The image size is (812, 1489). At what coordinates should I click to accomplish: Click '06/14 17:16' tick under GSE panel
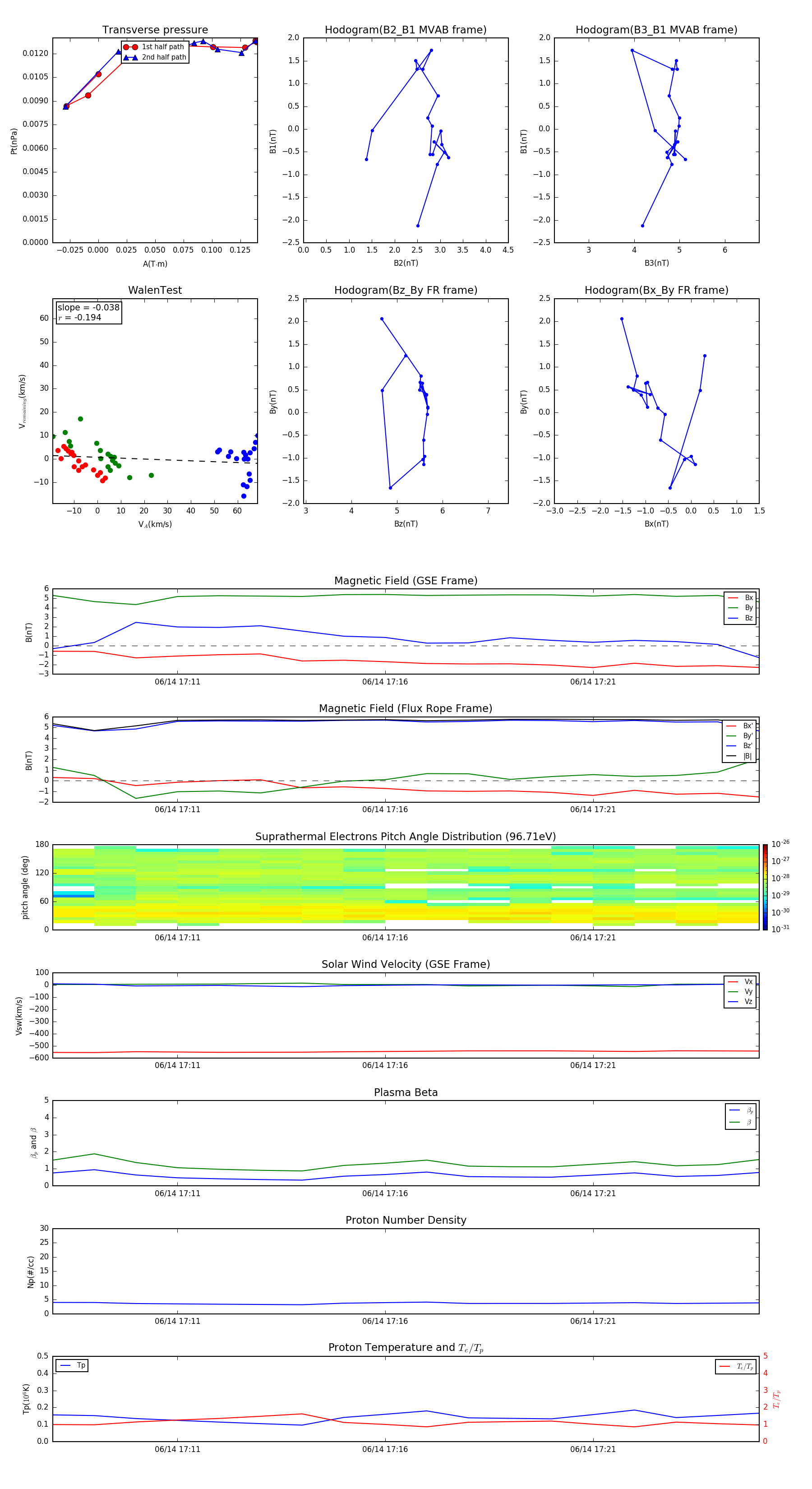[x=385, y=682]
